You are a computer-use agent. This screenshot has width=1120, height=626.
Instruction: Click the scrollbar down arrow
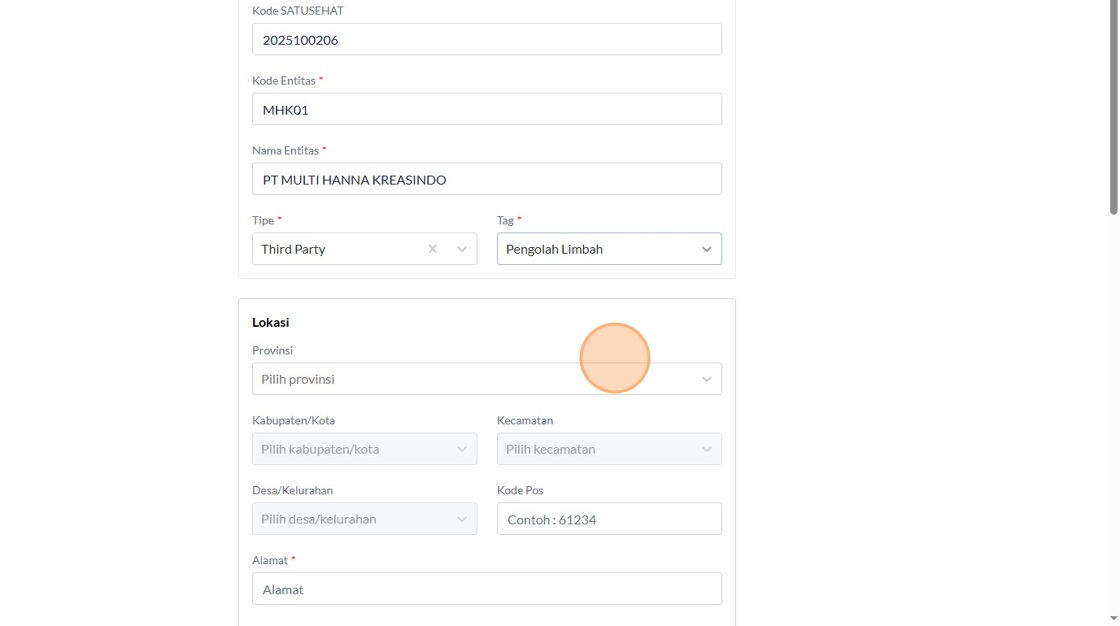(1113, 618)
